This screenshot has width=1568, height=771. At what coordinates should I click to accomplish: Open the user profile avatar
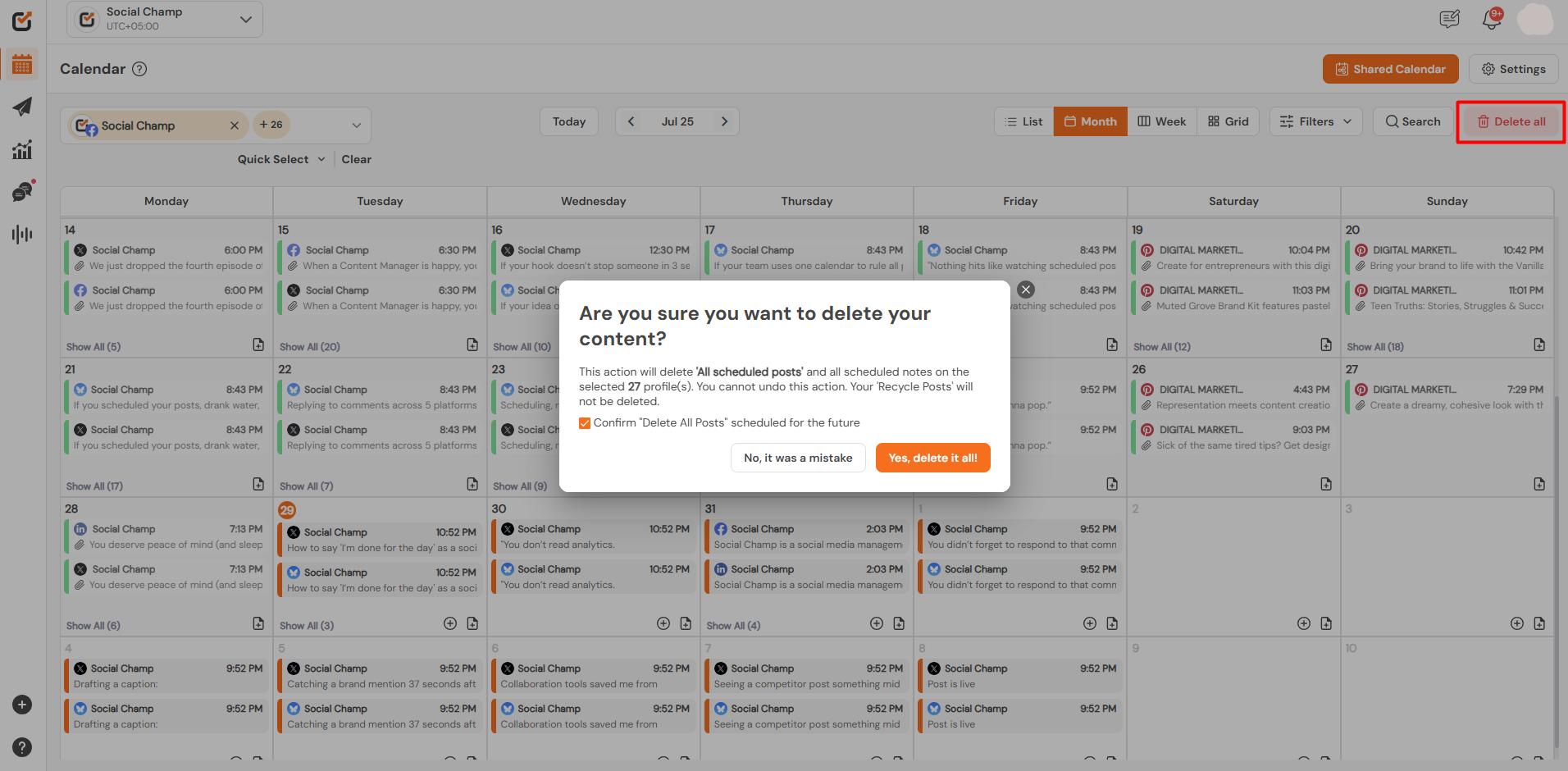[x=1534, y=19]
